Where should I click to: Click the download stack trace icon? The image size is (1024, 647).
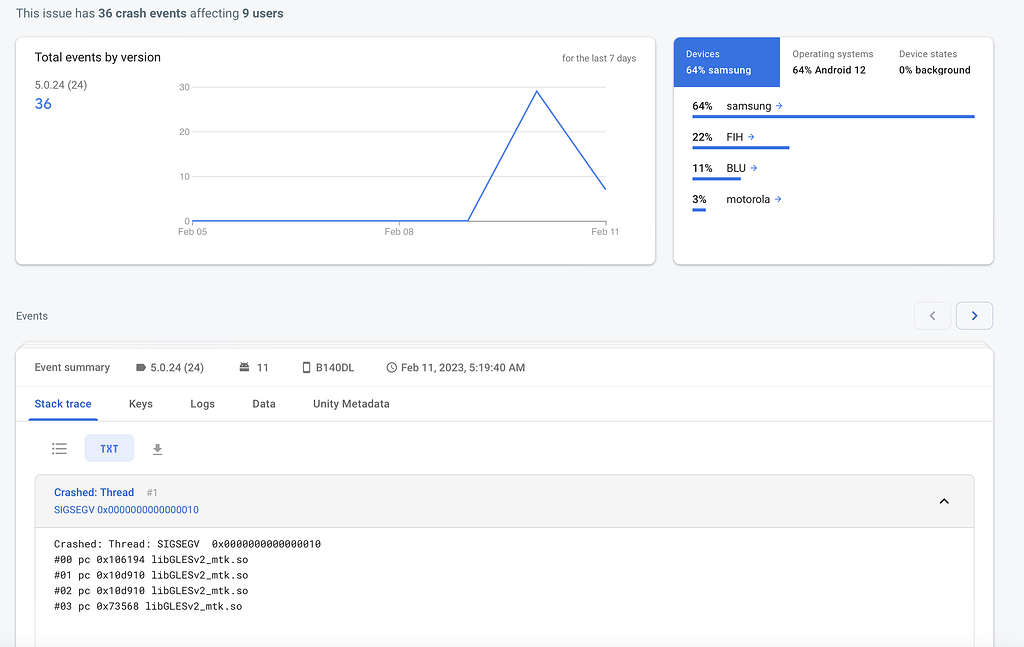[x=157, y=449]
